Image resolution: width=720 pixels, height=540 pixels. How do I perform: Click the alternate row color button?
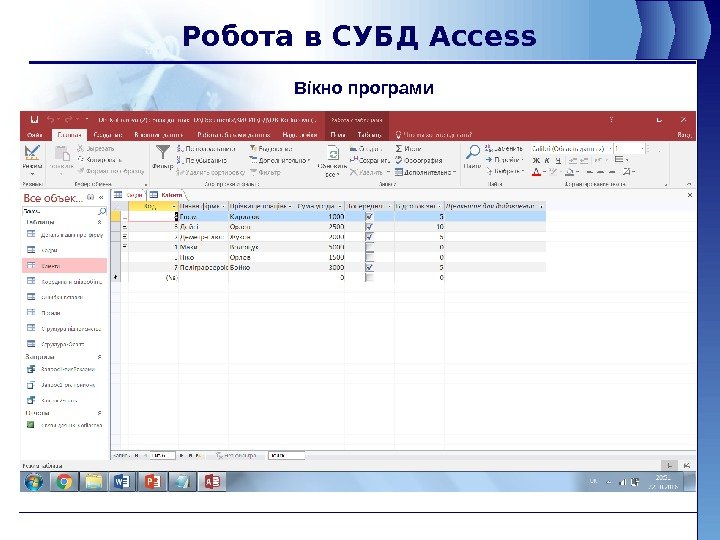pyautogui.click(x=627, y=172)
